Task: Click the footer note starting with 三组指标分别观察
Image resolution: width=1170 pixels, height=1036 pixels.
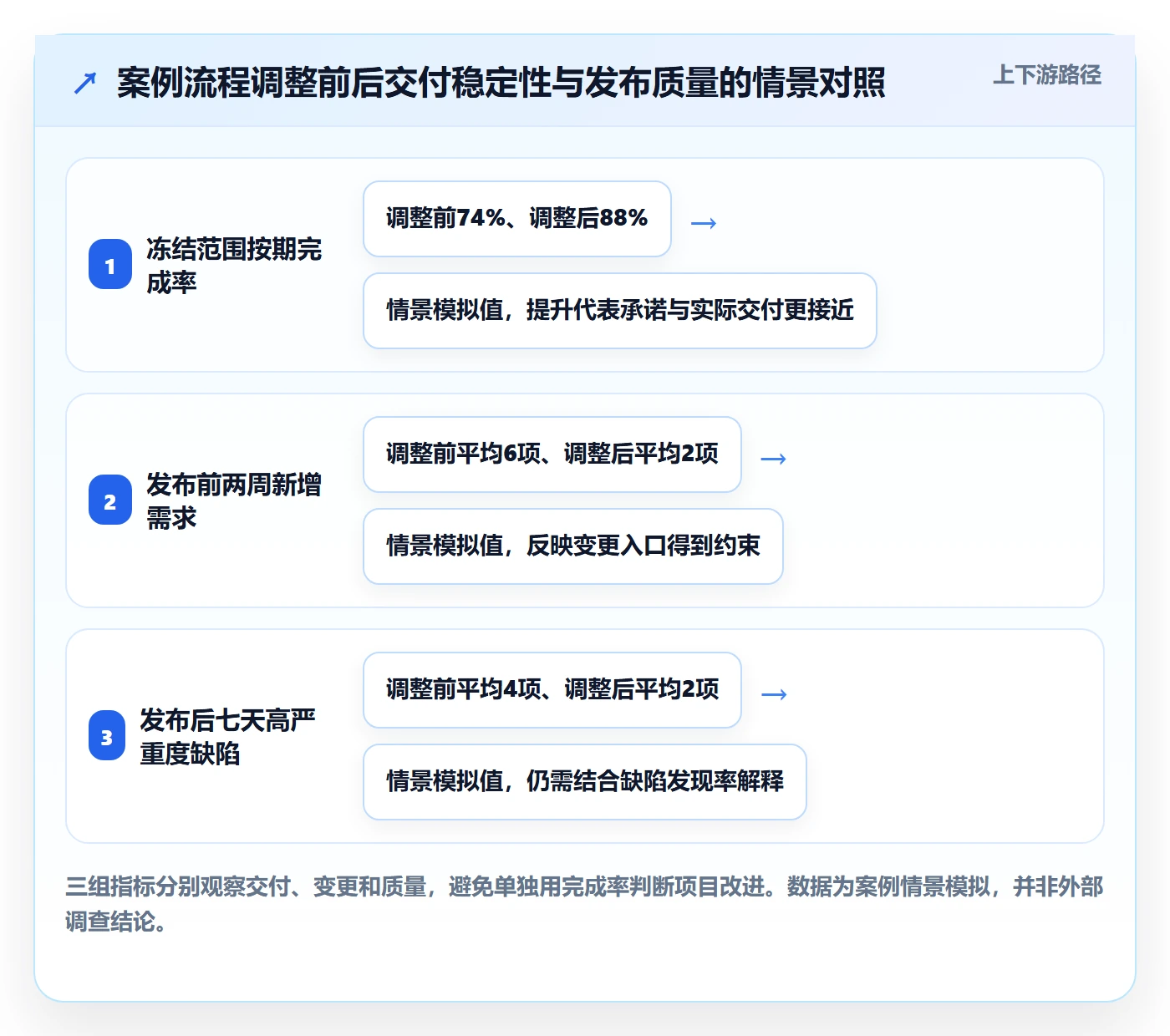Action: click(585, 904)
